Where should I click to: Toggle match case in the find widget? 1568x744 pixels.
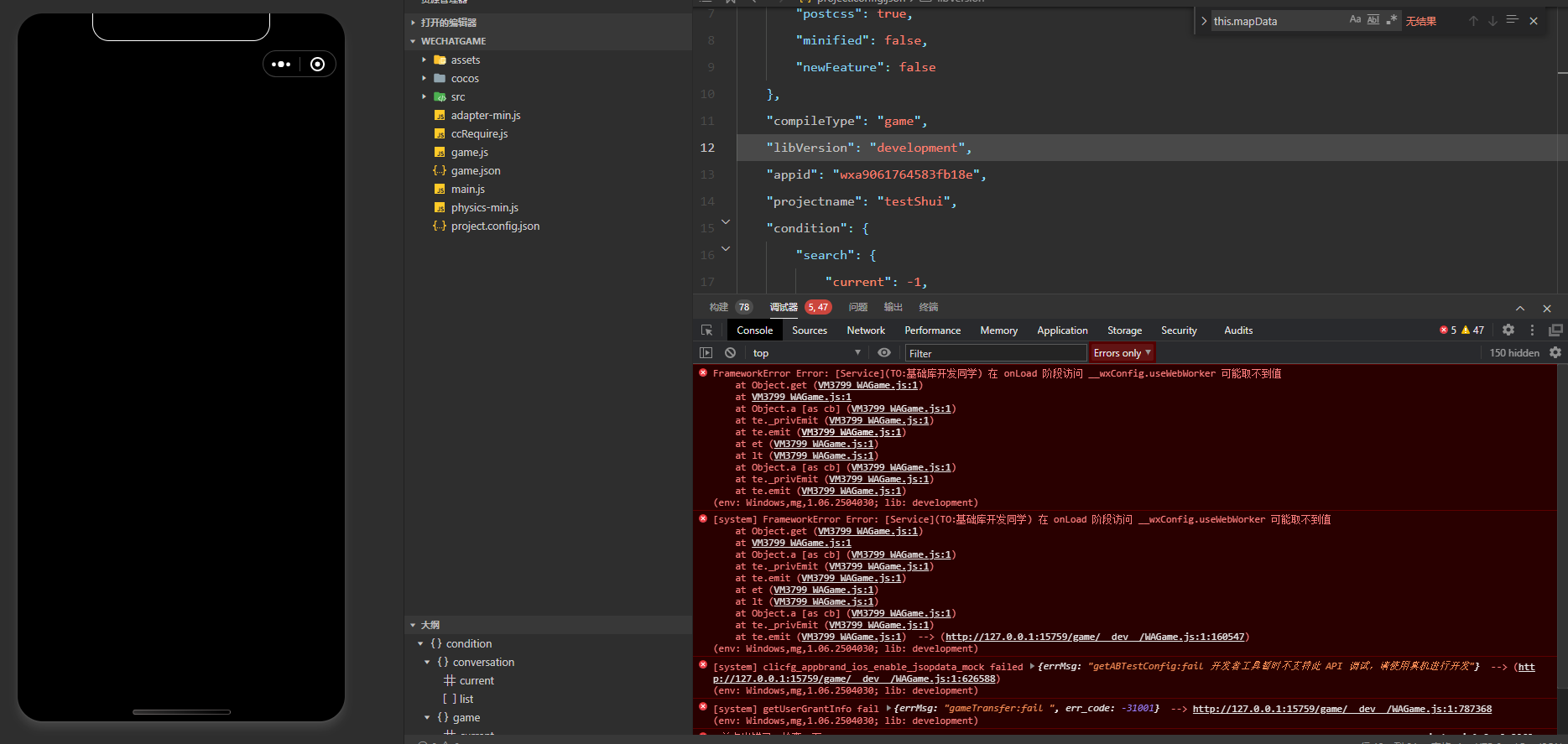(x=1355, y=20)
